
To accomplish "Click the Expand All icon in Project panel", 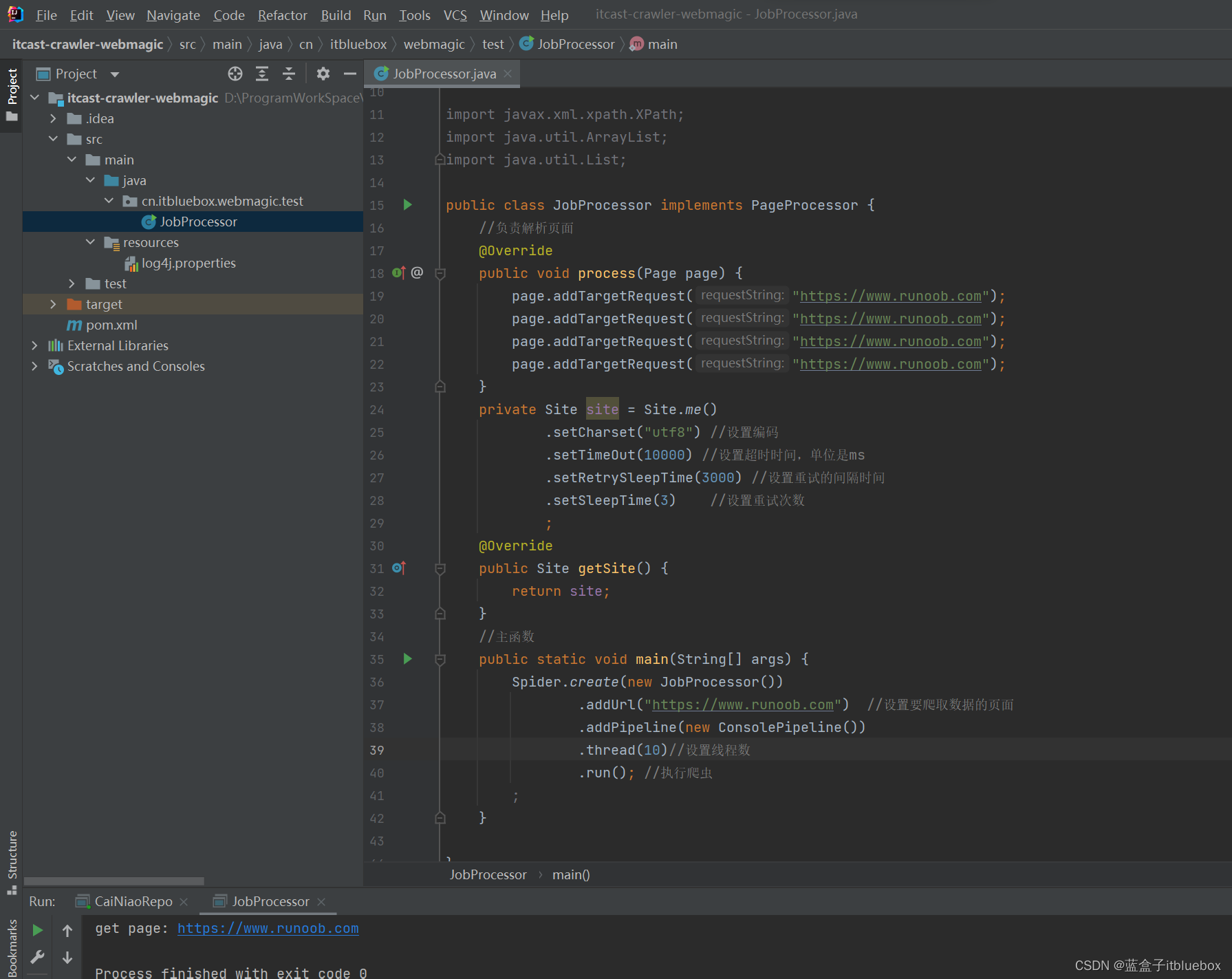I will tap(262, 74).
